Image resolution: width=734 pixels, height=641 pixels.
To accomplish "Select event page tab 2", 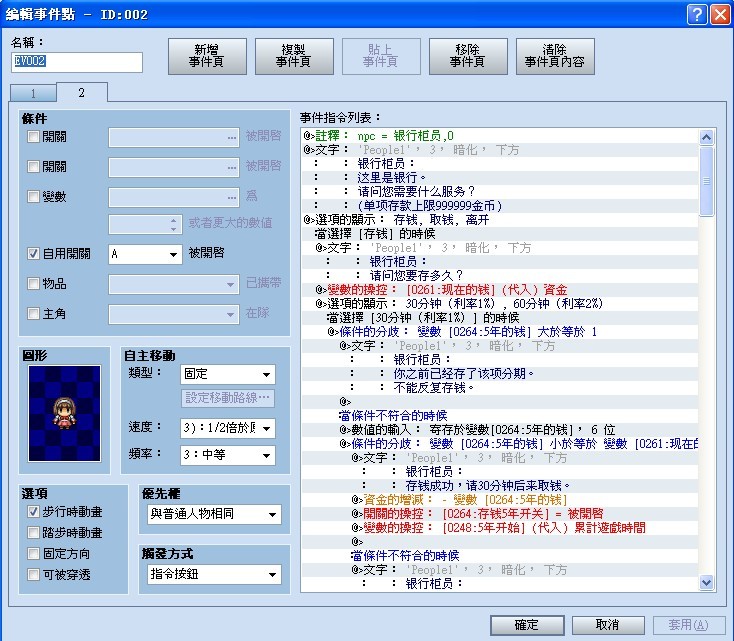I will pos(81,92).
